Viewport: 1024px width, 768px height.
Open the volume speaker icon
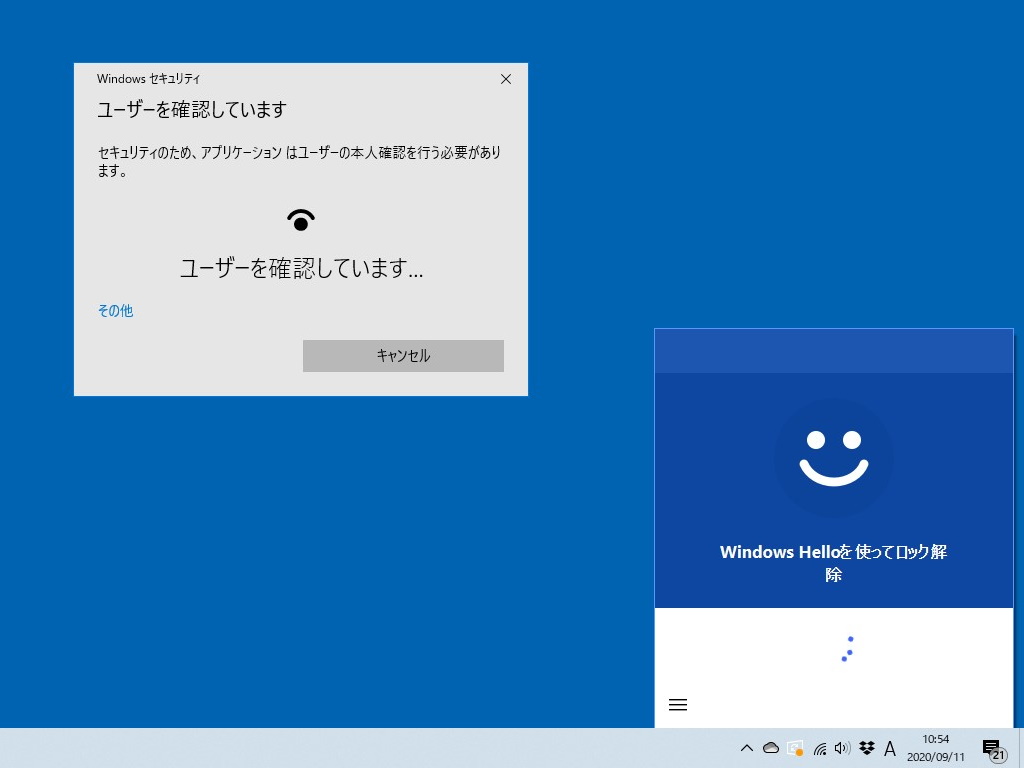click(841, 748)
